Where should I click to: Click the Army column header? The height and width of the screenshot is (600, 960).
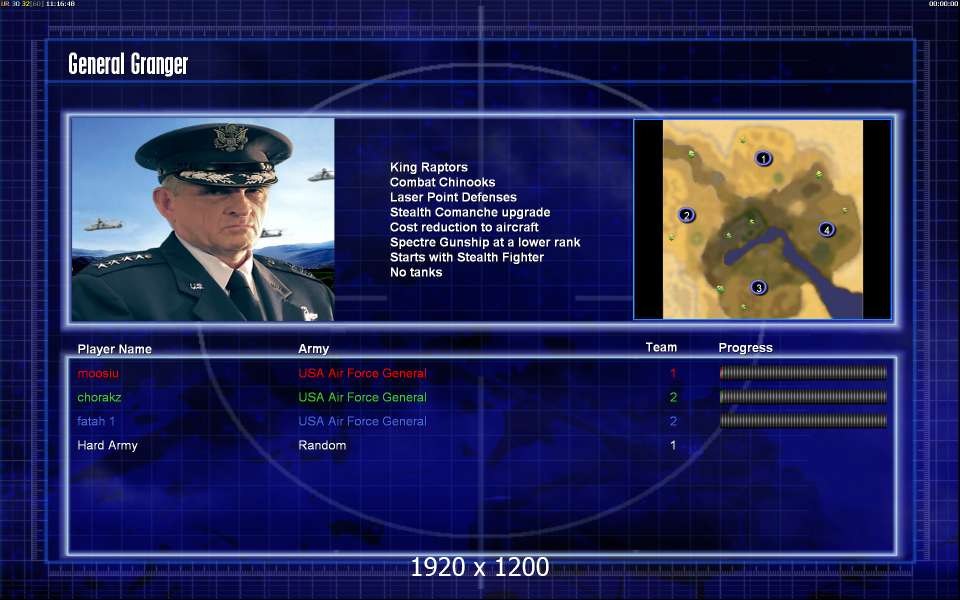[313, 349]
